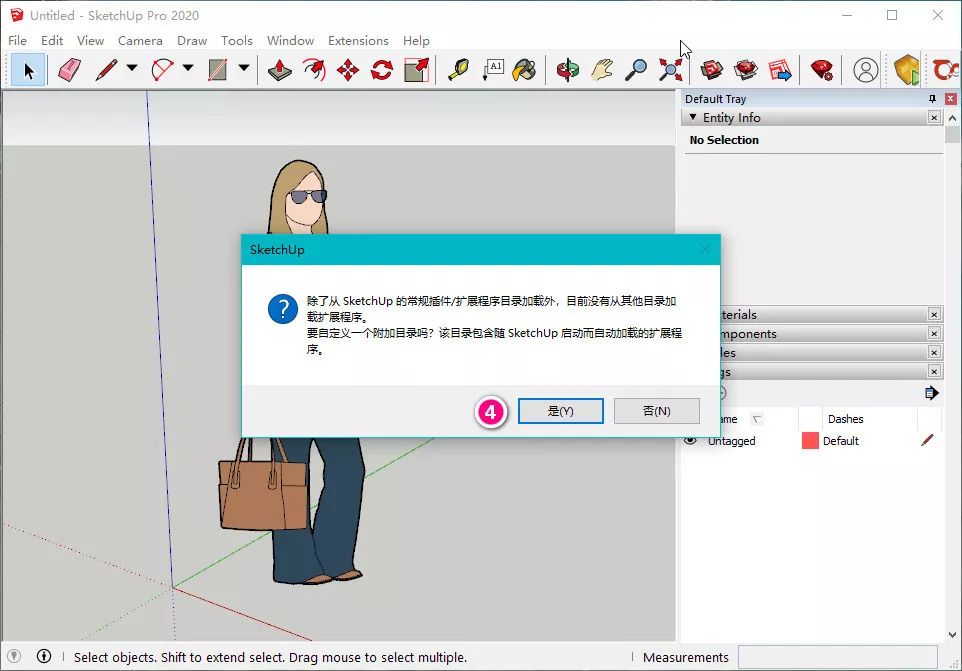Image resolution: width=962 pixels, height=671 pixels.
Task: Pick the Line pencil tool
Action: point(106,70)
